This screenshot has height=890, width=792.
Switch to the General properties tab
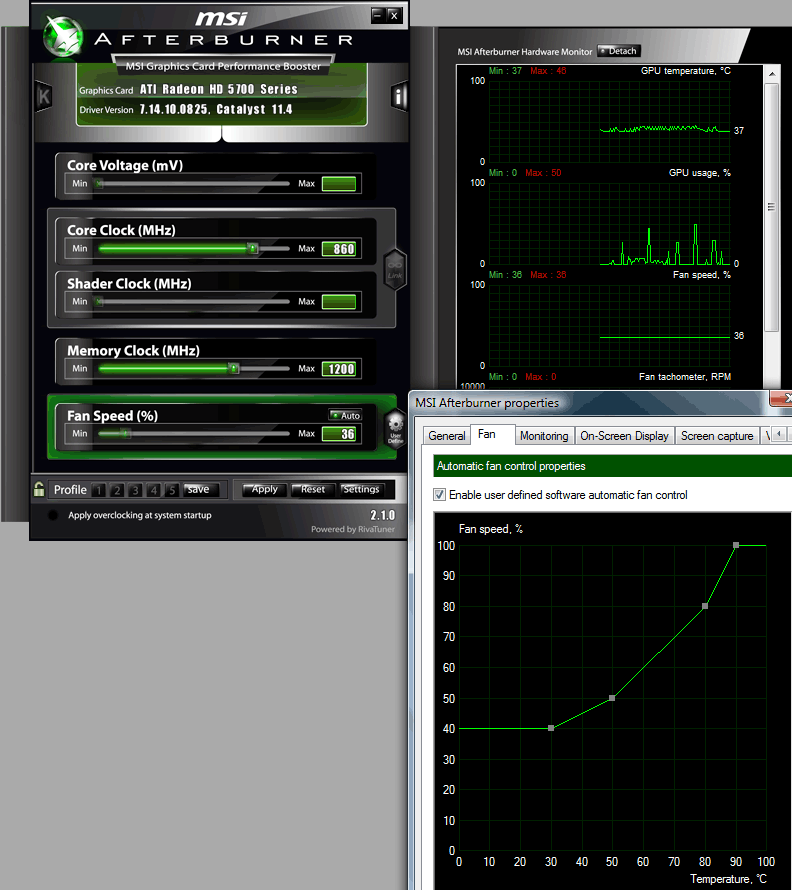coord(447,436)
